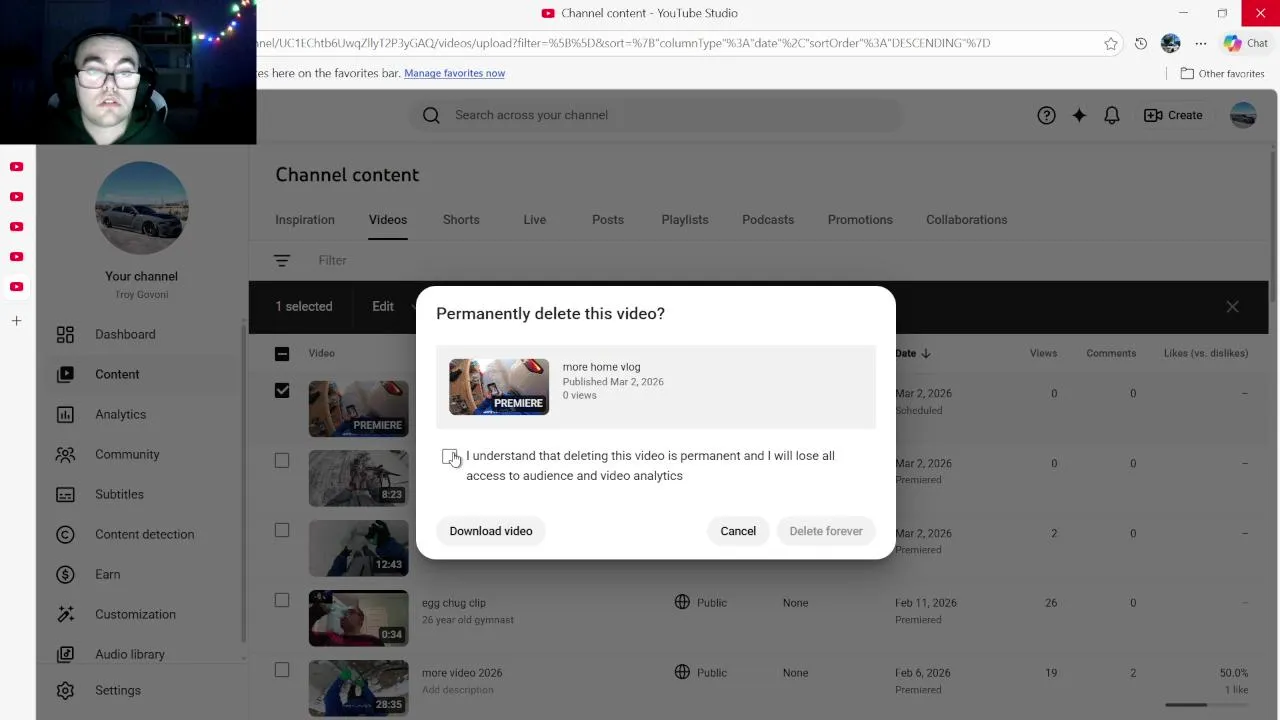Image resolution: width=1280 pixels, height=720 pixels.
Task: Open the Copilot Chat button
Action: pos(1246,43)
